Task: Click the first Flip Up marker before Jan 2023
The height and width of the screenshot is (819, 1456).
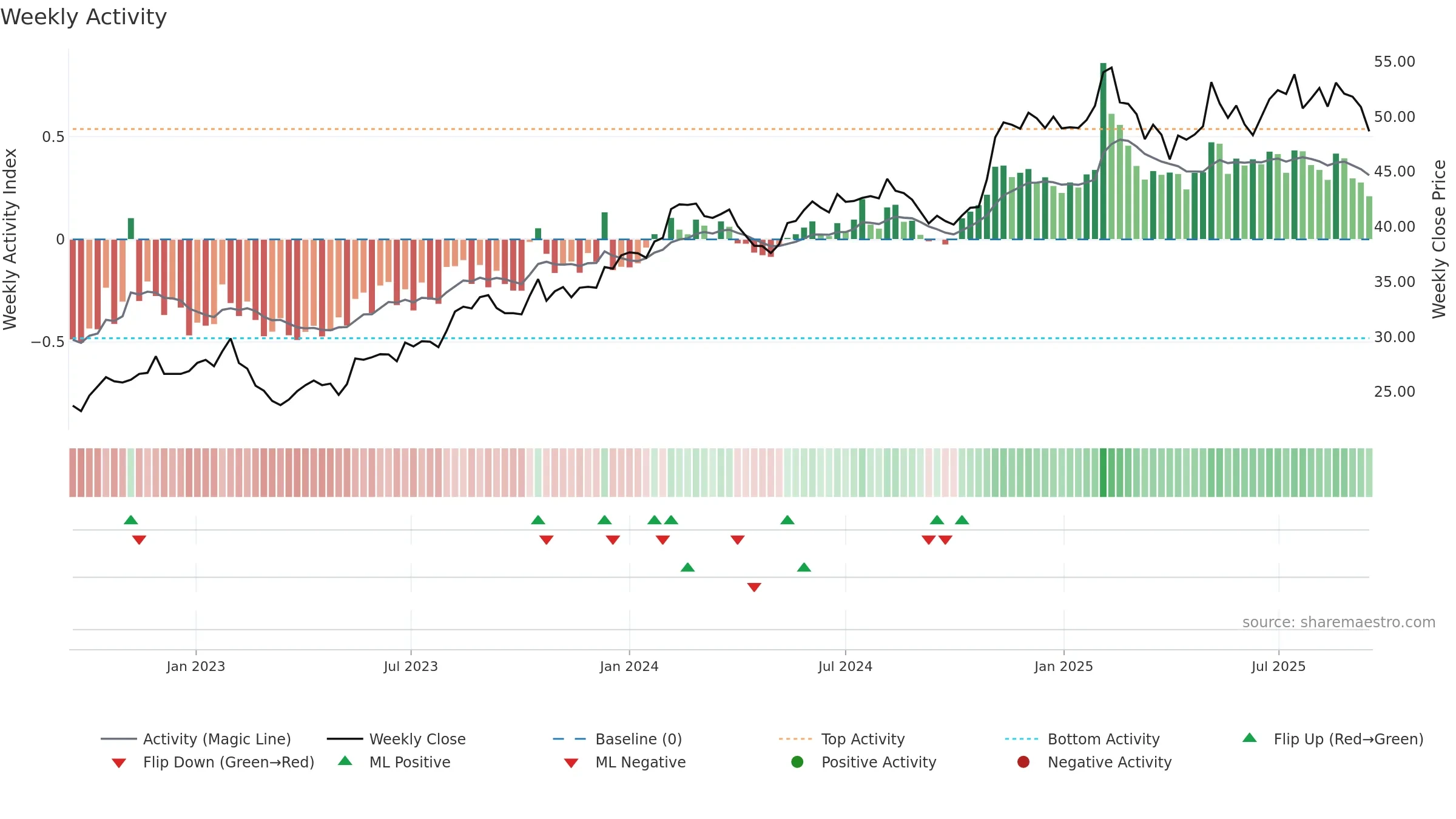Action: point(131,520)
